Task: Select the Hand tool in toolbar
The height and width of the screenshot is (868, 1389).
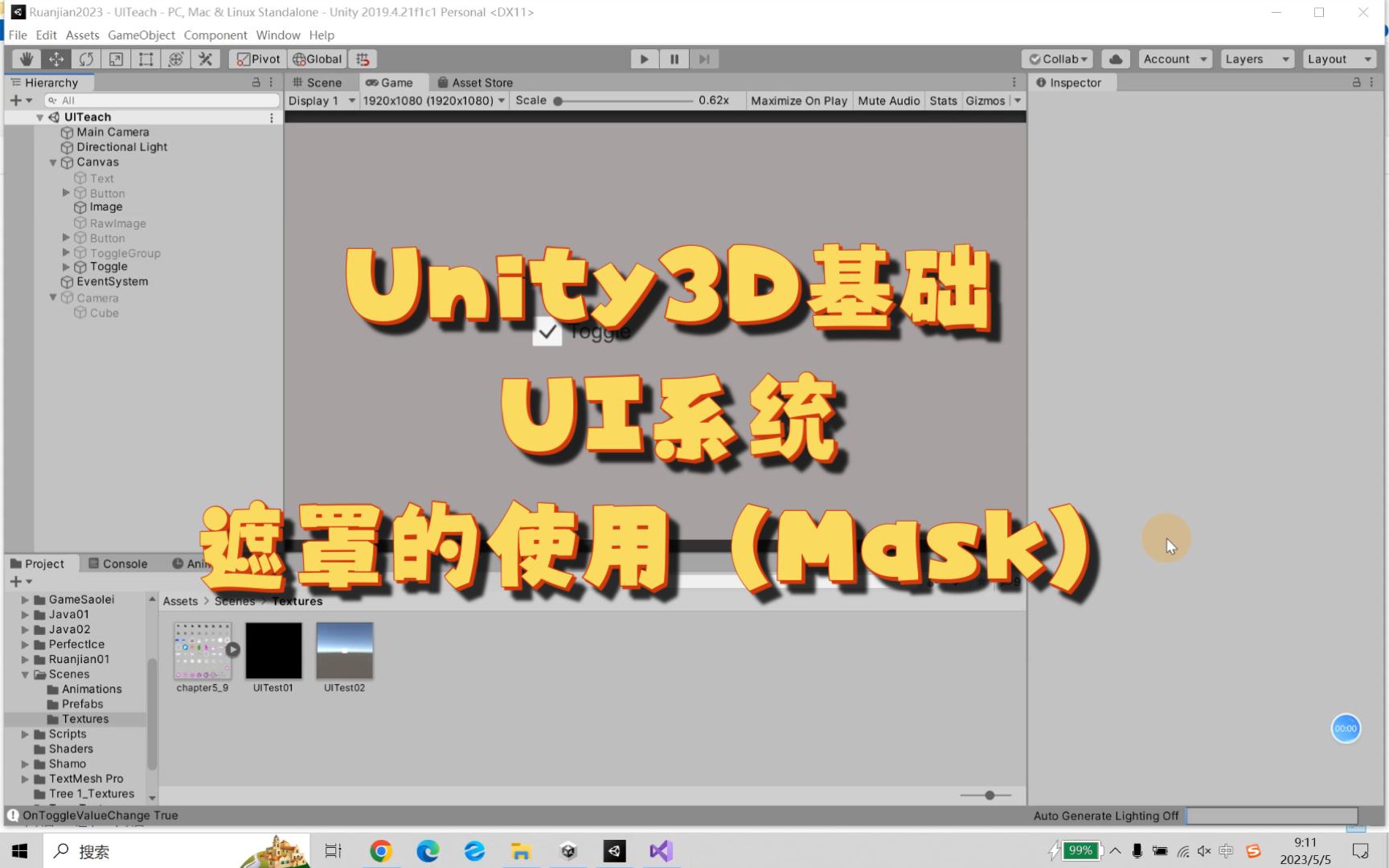Action: click(x=27, y=59)
